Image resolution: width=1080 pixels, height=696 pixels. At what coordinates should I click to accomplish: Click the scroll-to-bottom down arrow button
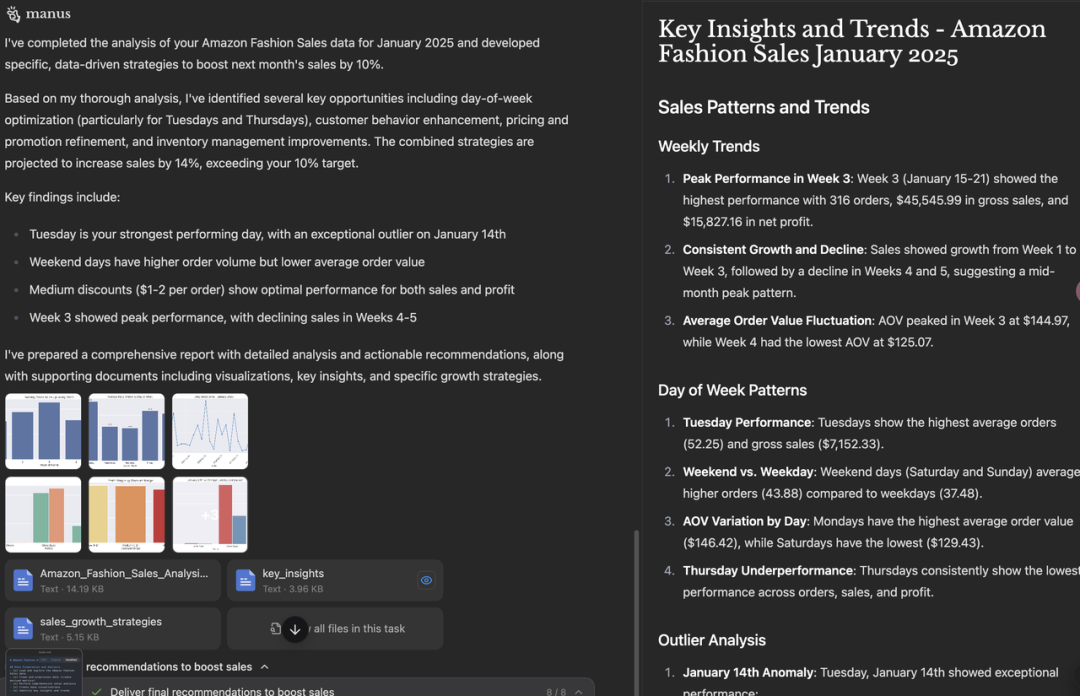click(294, 629)
